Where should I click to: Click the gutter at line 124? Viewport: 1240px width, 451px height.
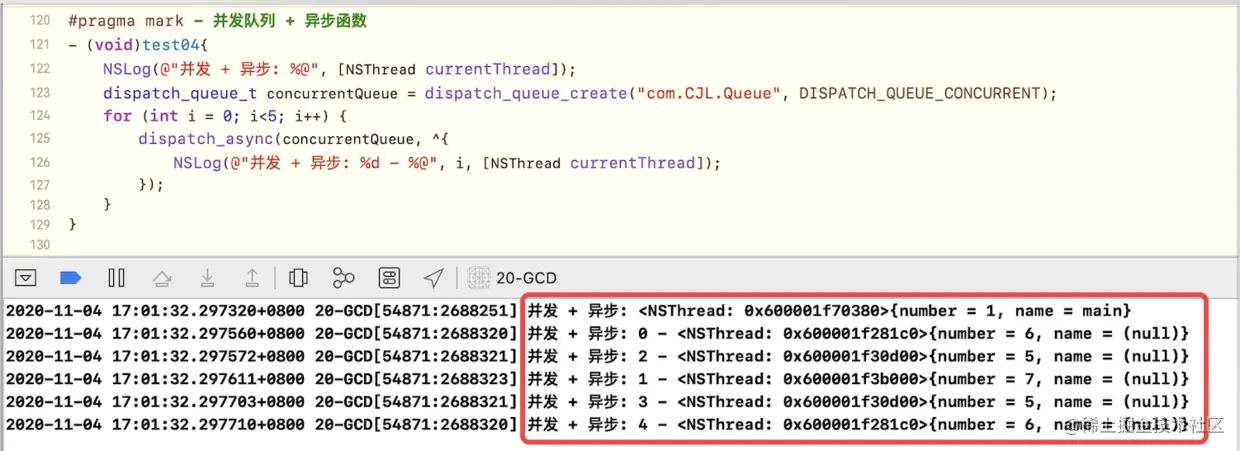(39, 115)
